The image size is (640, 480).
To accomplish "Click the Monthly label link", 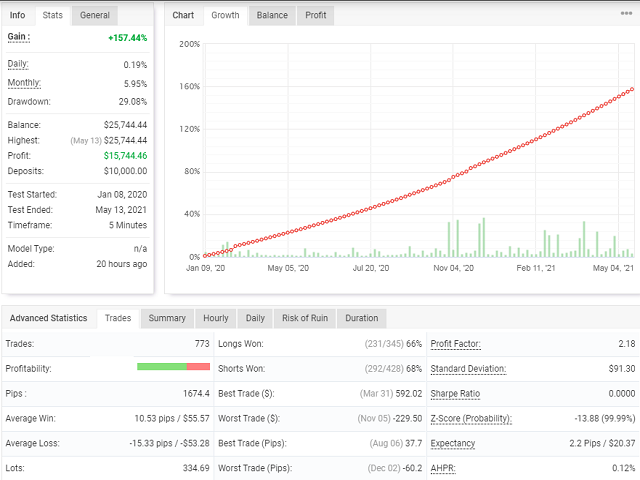I will (25, 82).
